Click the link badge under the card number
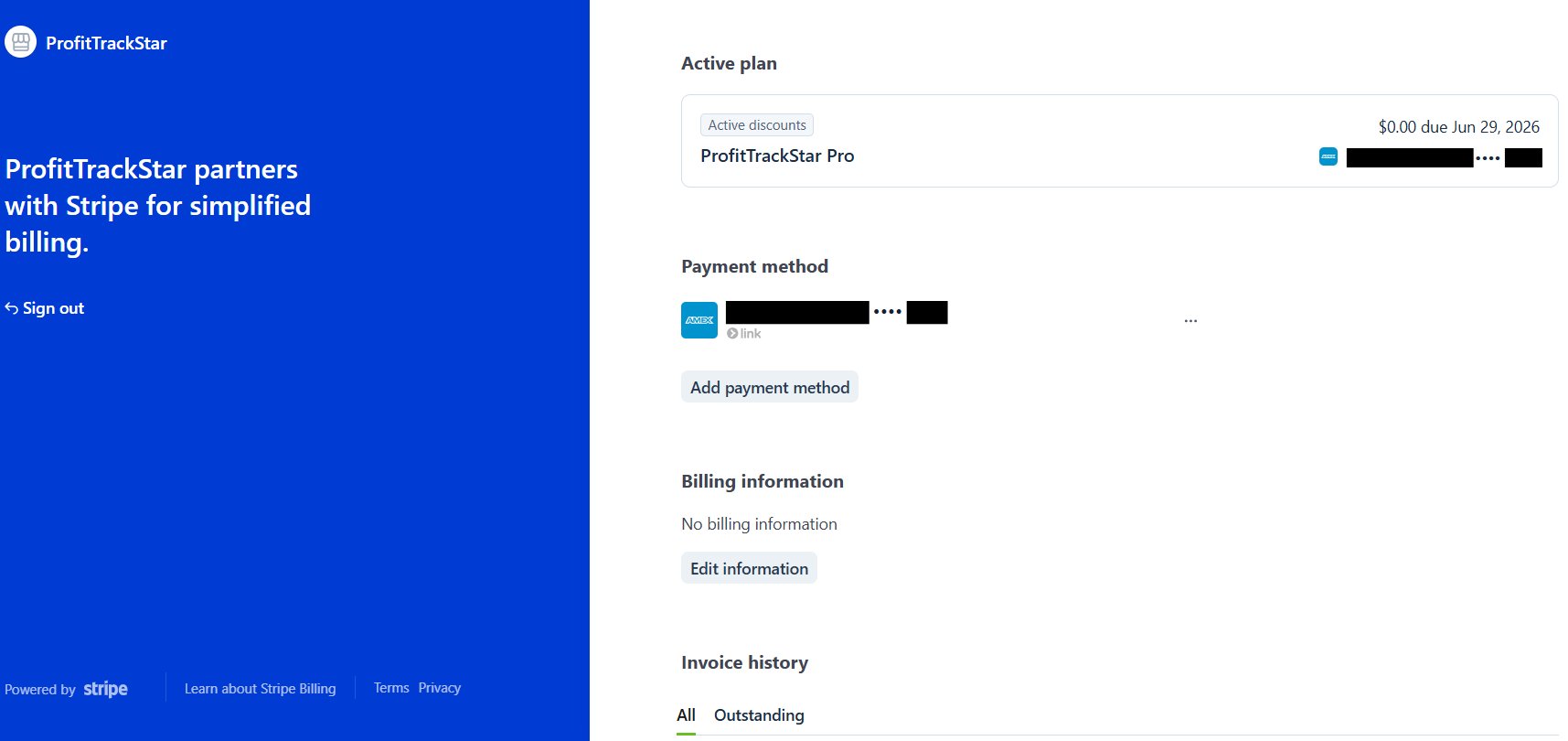Viewport: 1568px width, 741px height. pyautogui.click(x=744, y=334)
